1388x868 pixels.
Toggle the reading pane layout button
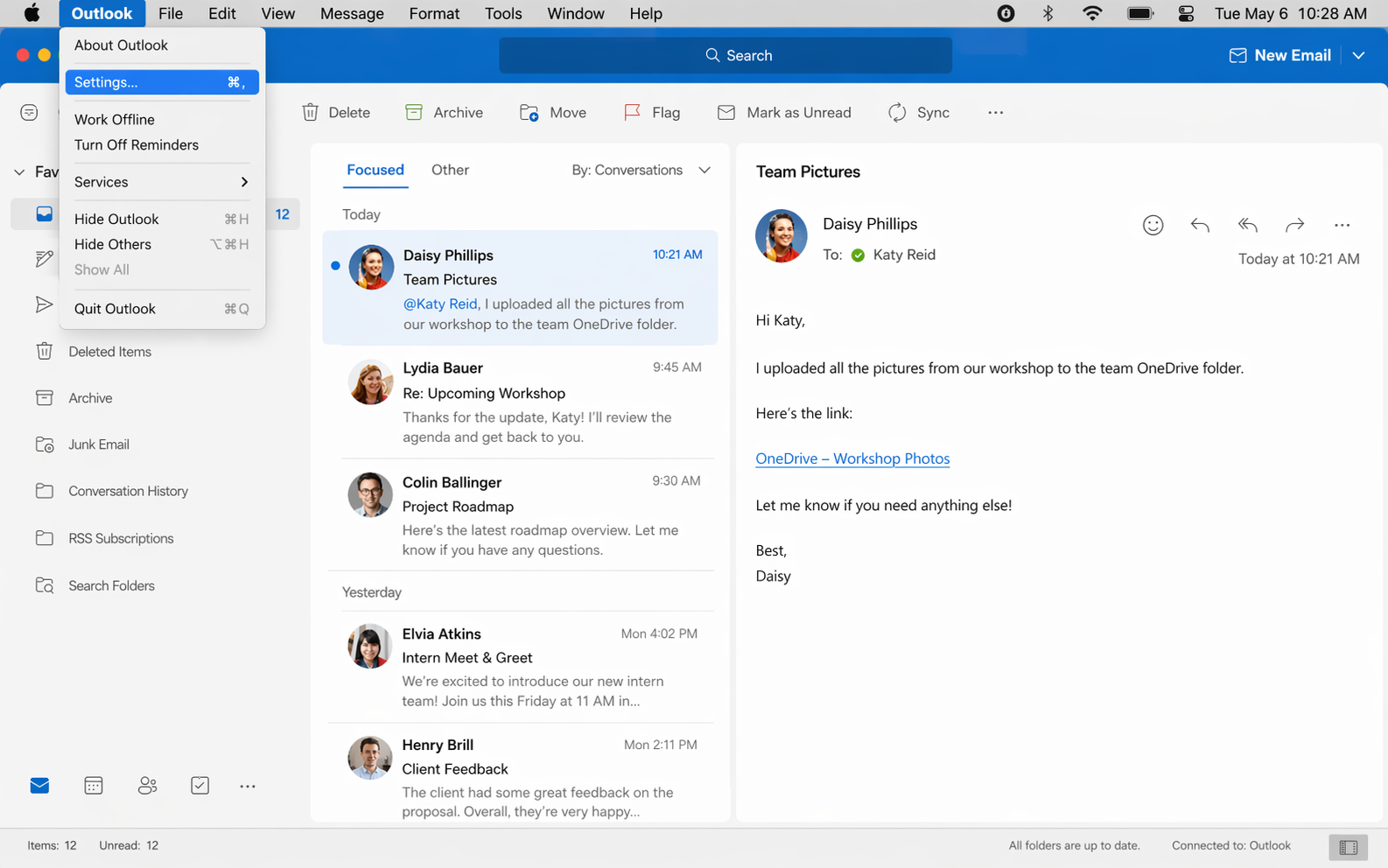(1348, 847)
